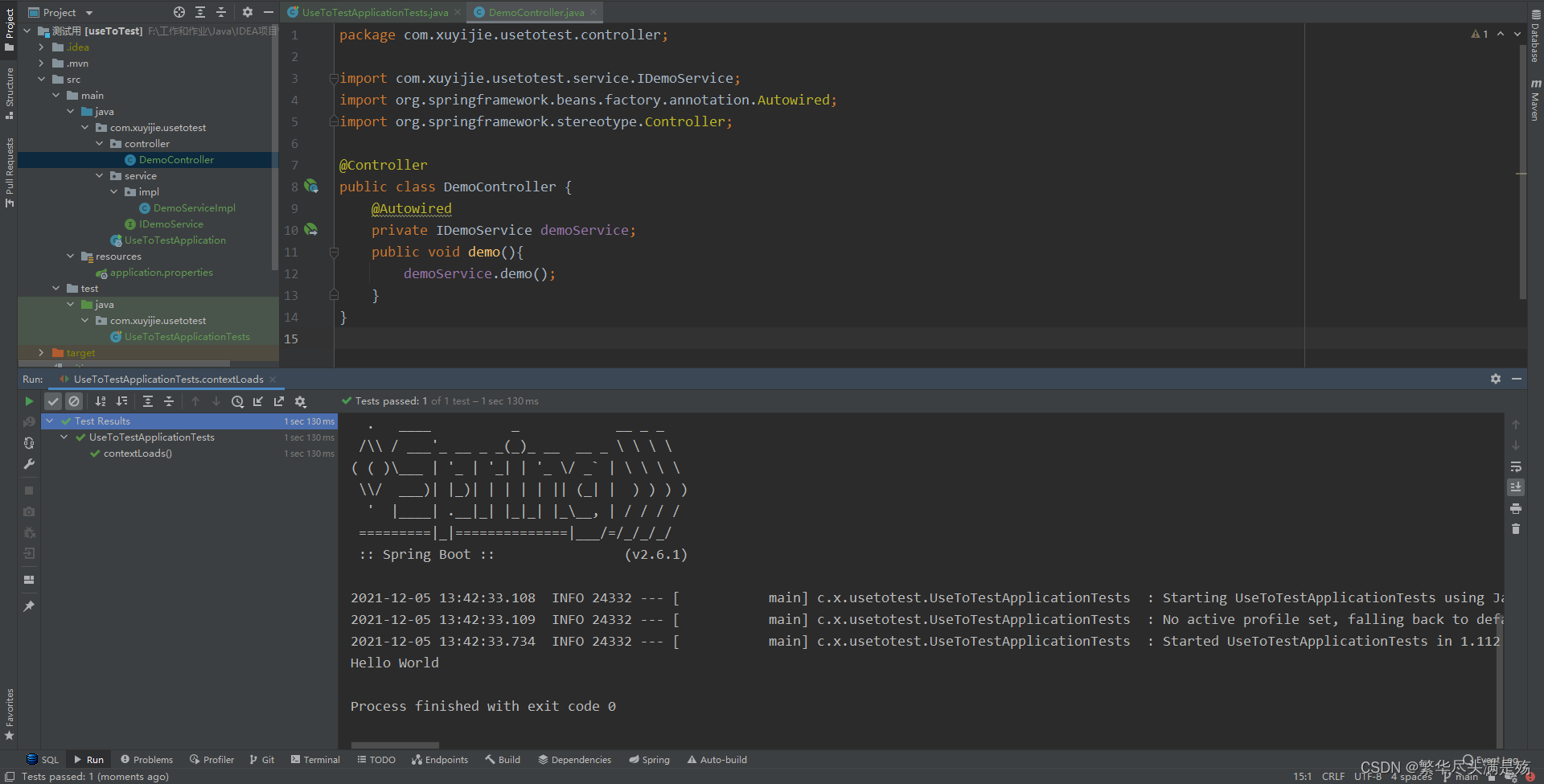Viewport: 1544px width, 784px height.
Task: Open the Dependencies tool window
Action: [574, 760]
